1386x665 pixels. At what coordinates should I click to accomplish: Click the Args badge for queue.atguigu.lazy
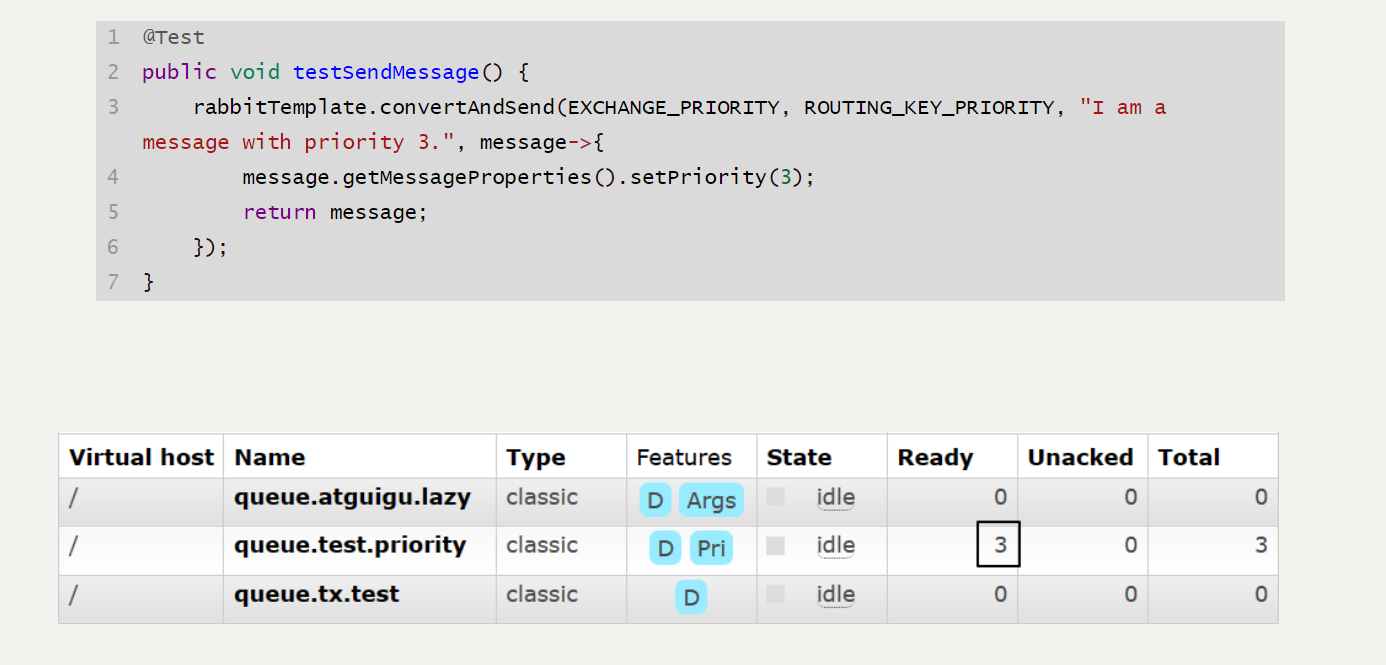[711, 500]
